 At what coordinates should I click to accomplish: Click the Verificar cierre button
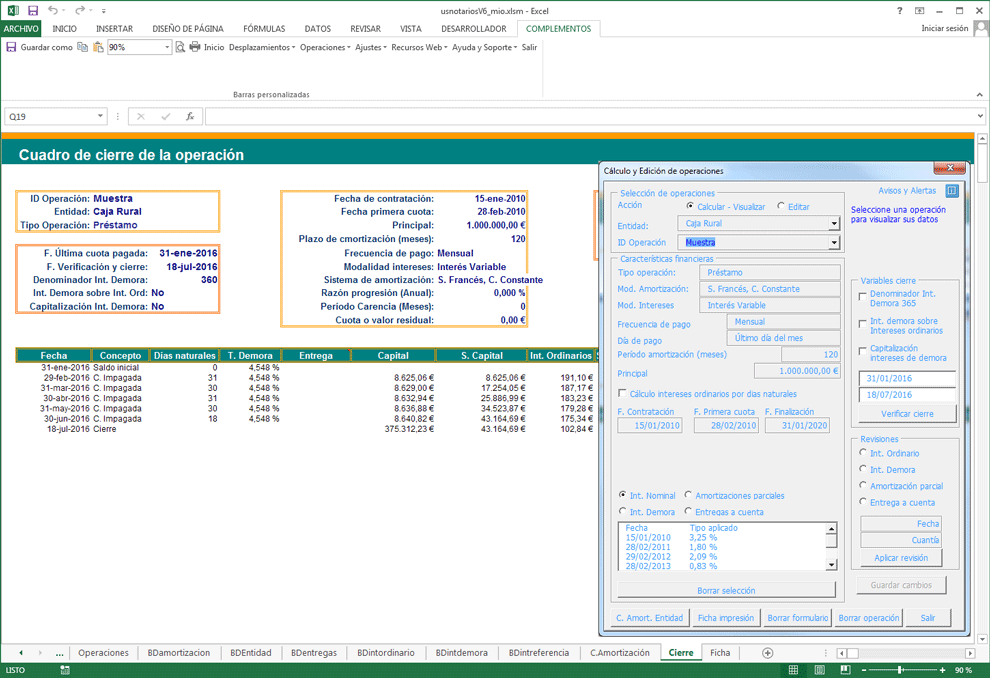[907, 413]
